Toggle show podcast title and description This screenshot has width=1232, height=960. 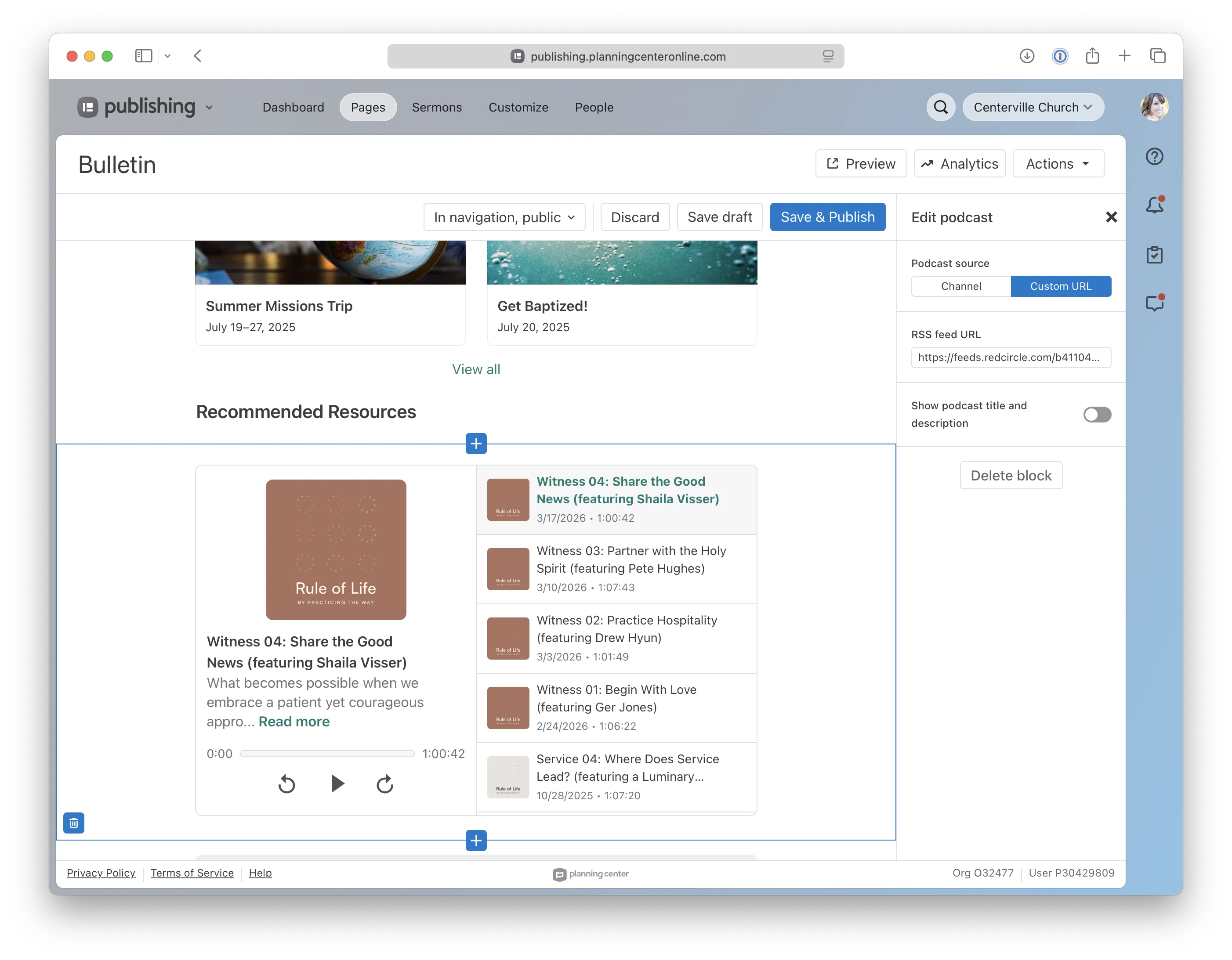click(x=1097, y=414)
